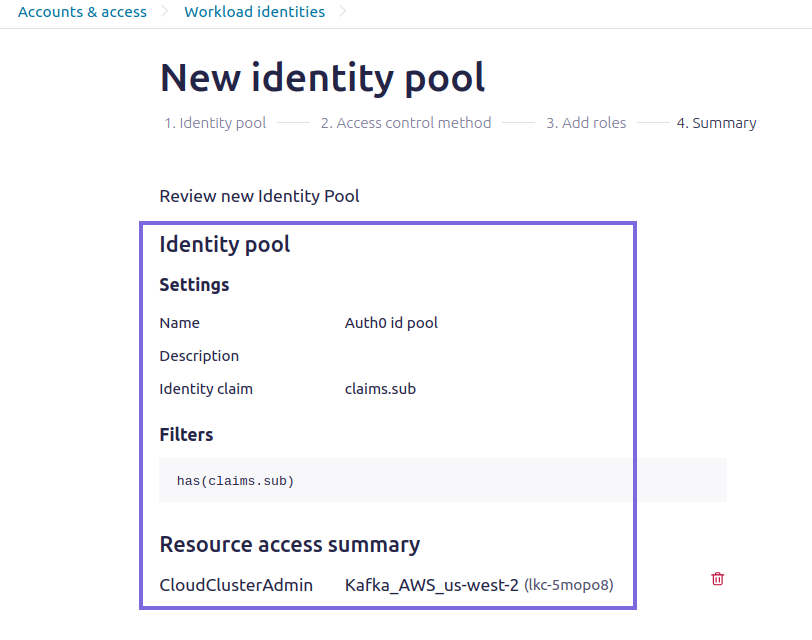Click the Review new Identity Pool label
This screenshot has width=812, height=640.
(259, 196)
